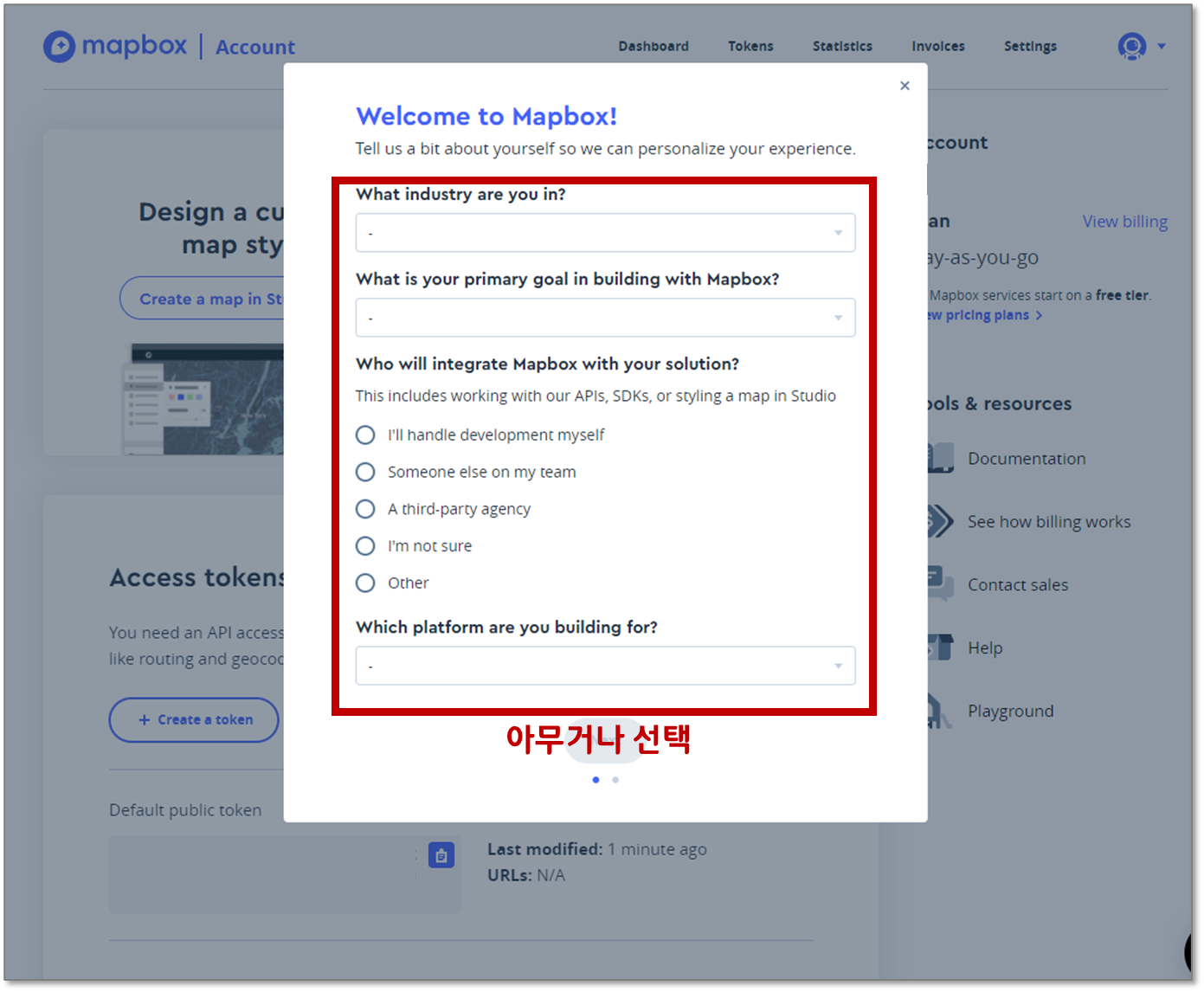
Task: Select 'Someone else on my team' radio
Action: [365, 472]
